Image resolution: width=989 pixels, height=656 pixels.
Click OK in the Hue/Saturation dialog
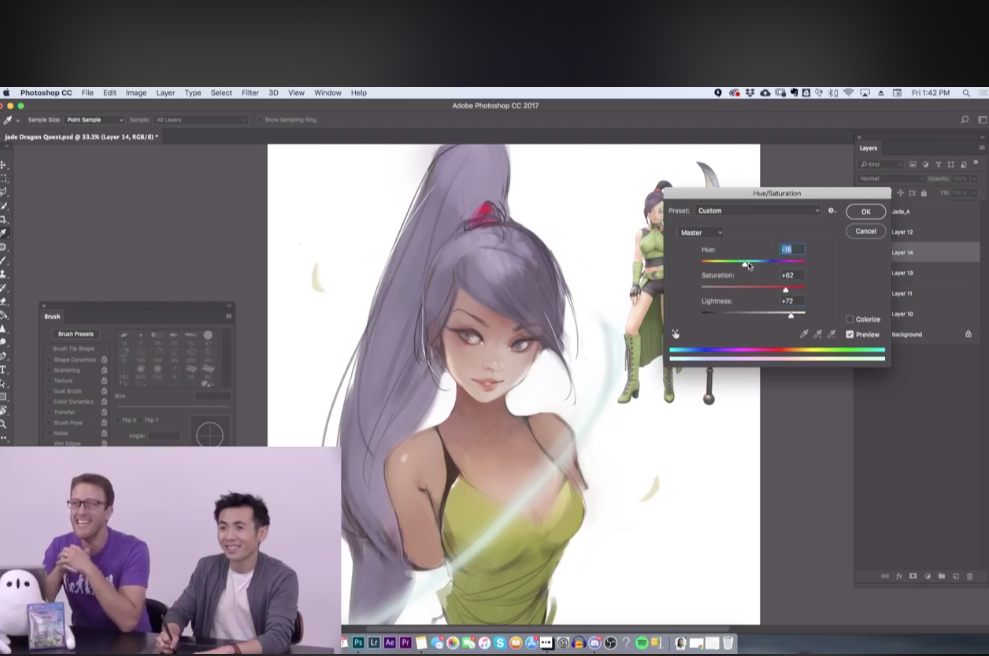click(866, 212)
